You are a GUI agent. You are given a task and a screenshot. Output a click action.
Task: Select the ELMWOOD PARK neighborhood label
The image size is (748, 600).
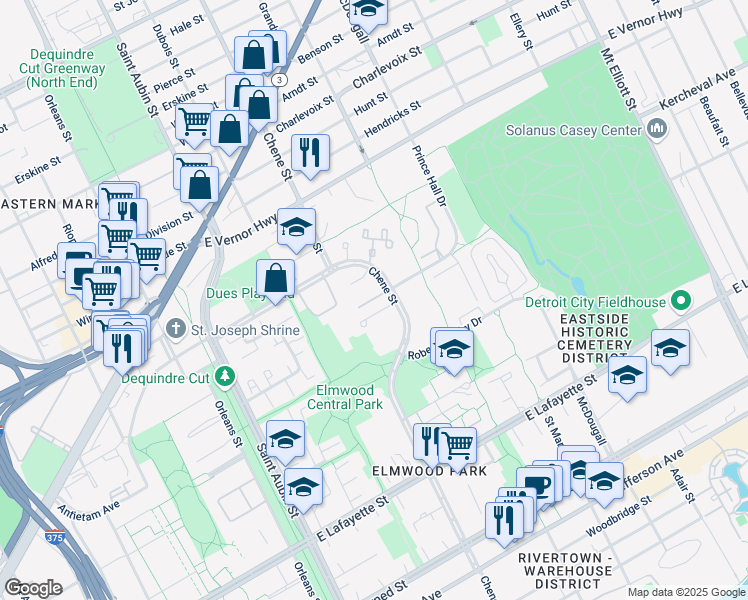pos(429,471)
